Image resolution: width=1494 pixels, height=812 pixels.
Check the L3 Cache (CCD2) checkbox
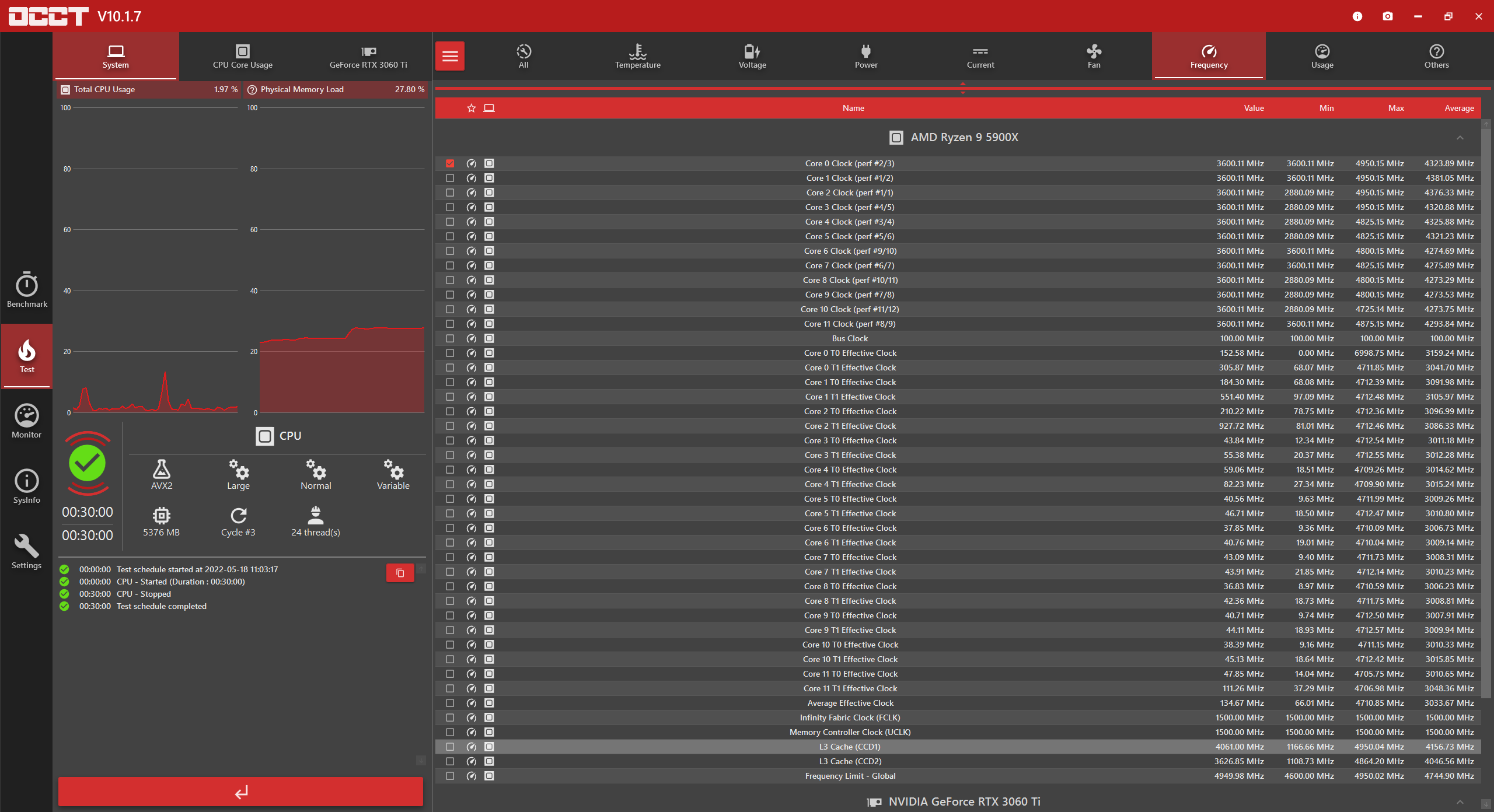(x=450, y=761)
